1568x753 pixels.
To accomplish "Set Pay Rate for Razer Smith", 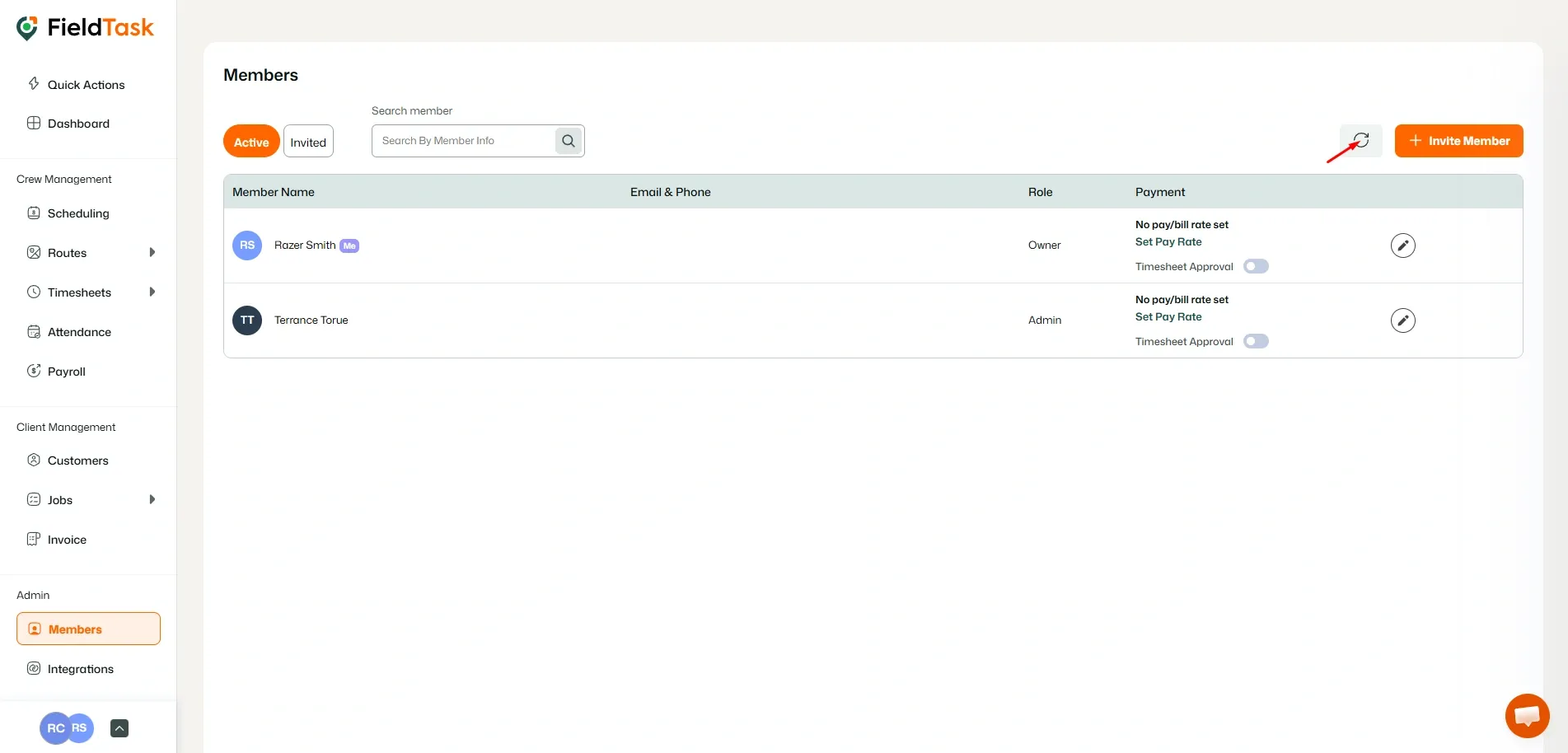I will pyautogui.click(x=1168, y=241).
